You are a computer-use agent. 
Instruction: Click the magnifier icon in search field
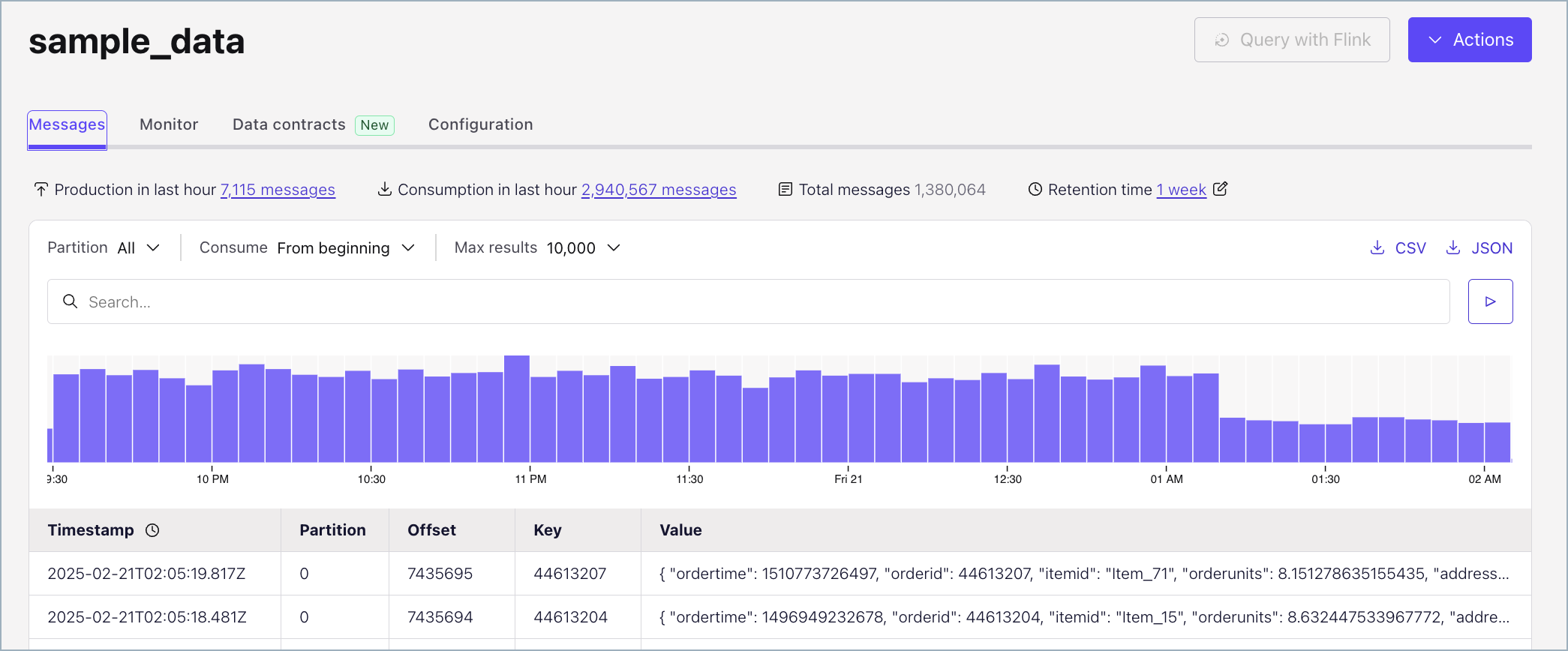[x=71, y=301]
